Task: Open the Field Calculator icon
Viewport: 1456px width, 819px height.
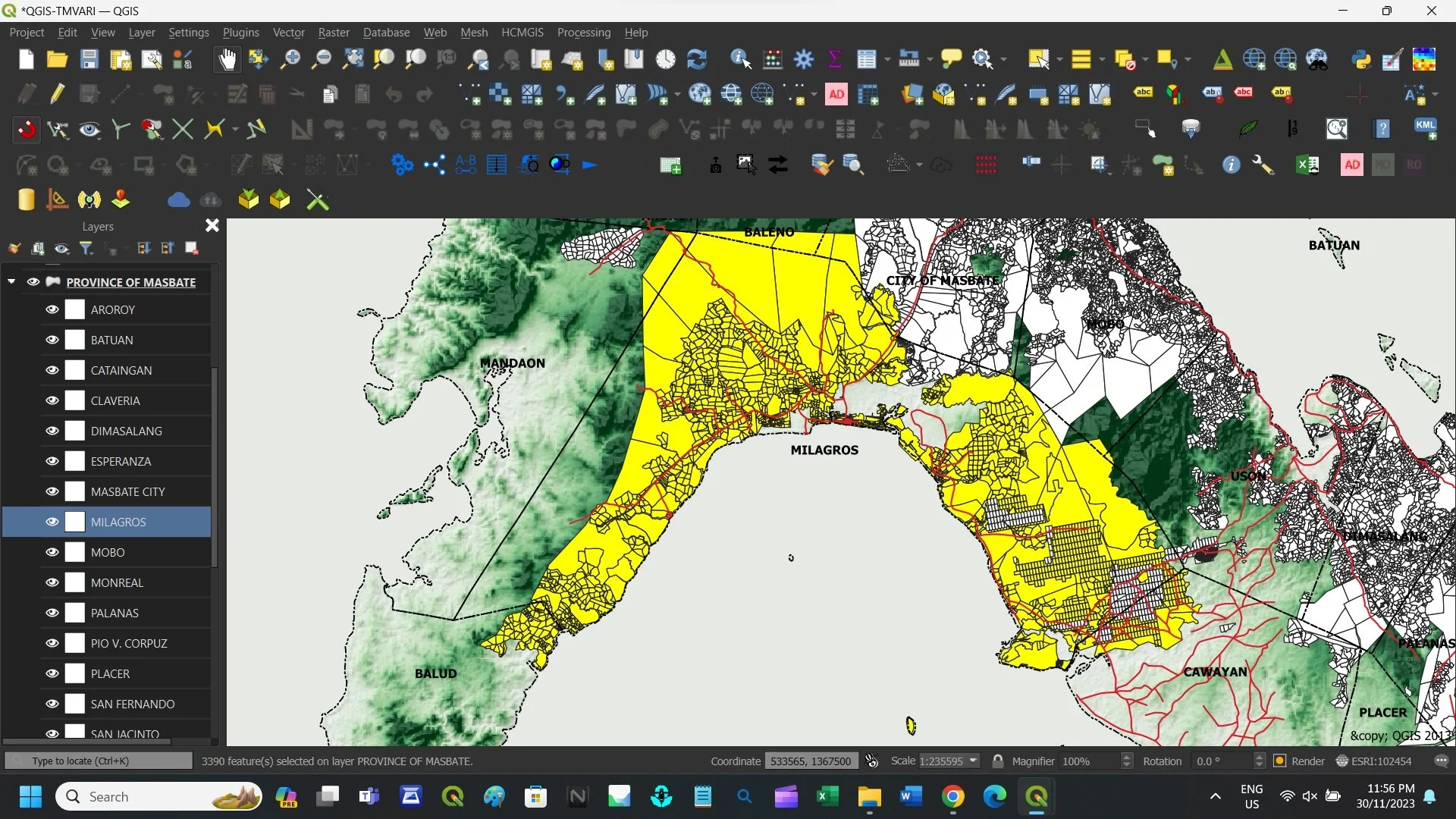Action: point(773,59)
